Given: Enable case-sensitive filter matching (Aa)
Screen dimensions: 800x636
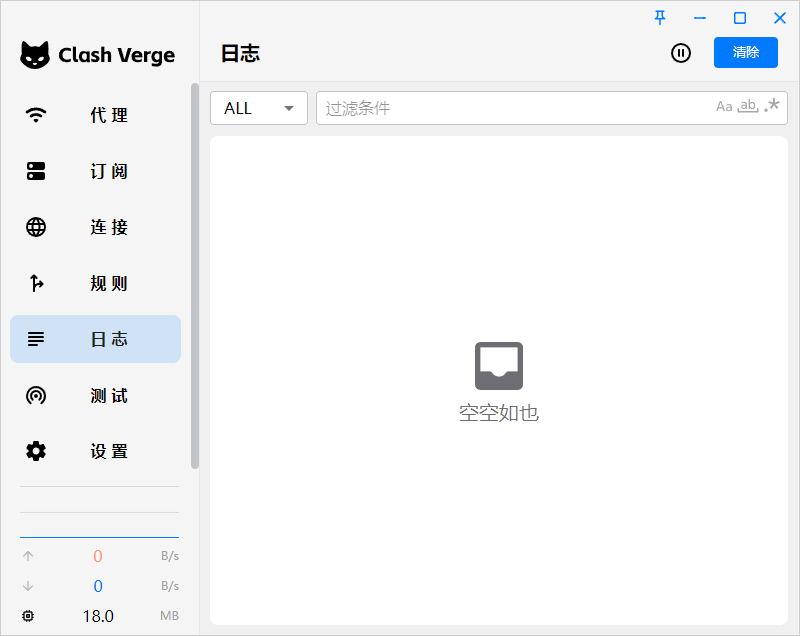Looking at the screenshot, I should (x=725, y=106).
